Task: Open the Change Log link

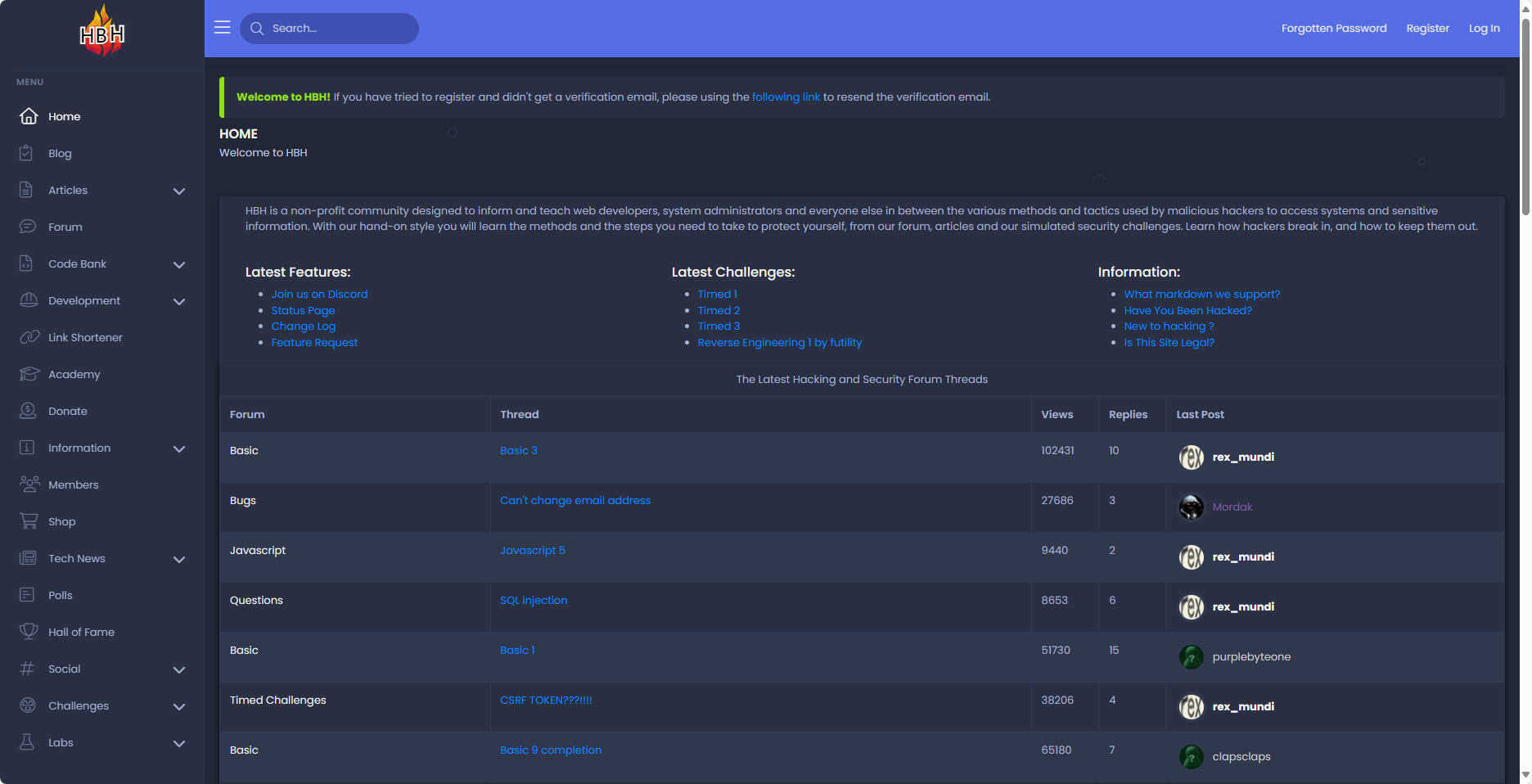Action: tap(304, 326)
